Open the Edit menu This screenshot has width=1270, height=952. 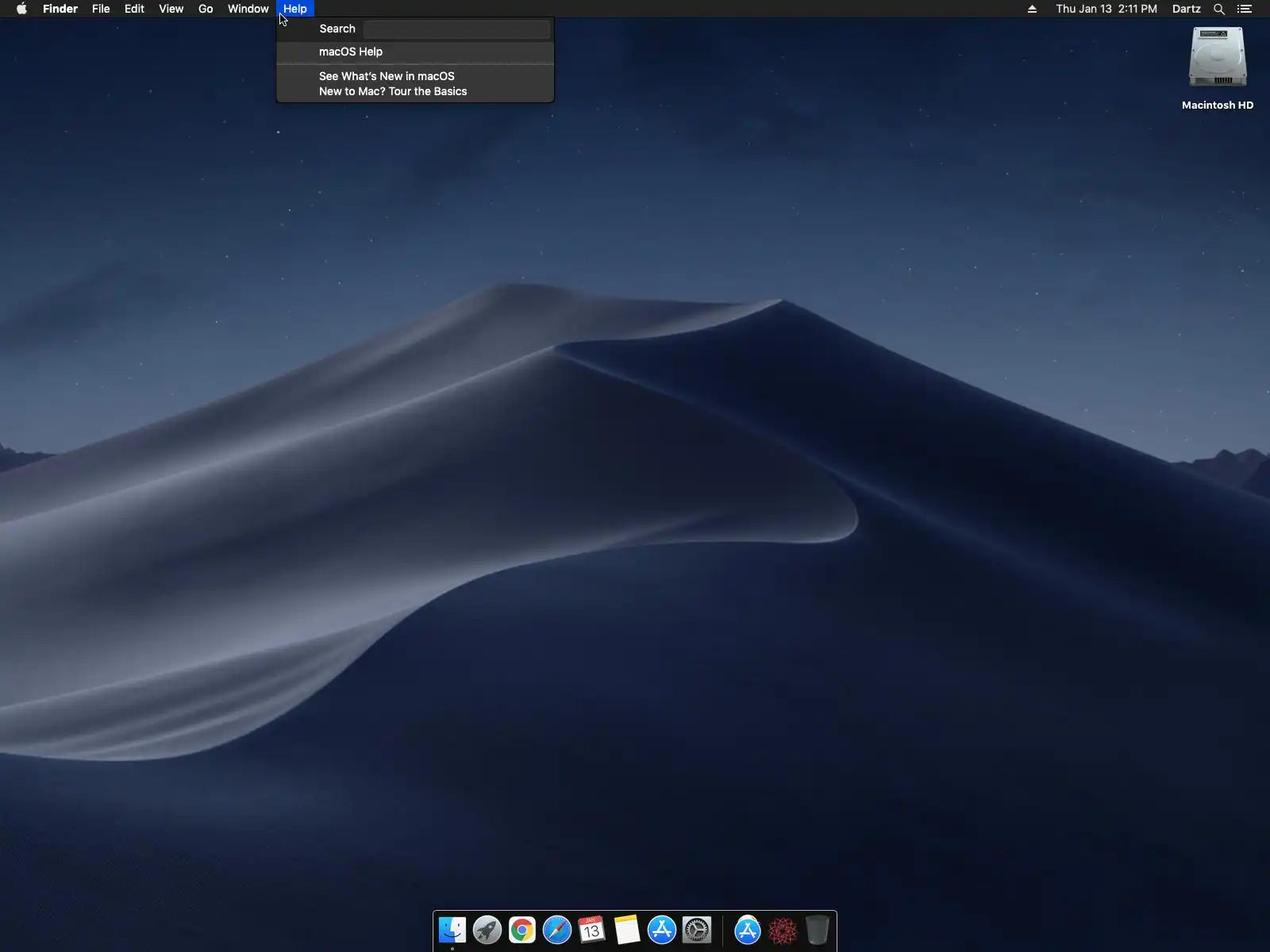click(x=134, y=9)
